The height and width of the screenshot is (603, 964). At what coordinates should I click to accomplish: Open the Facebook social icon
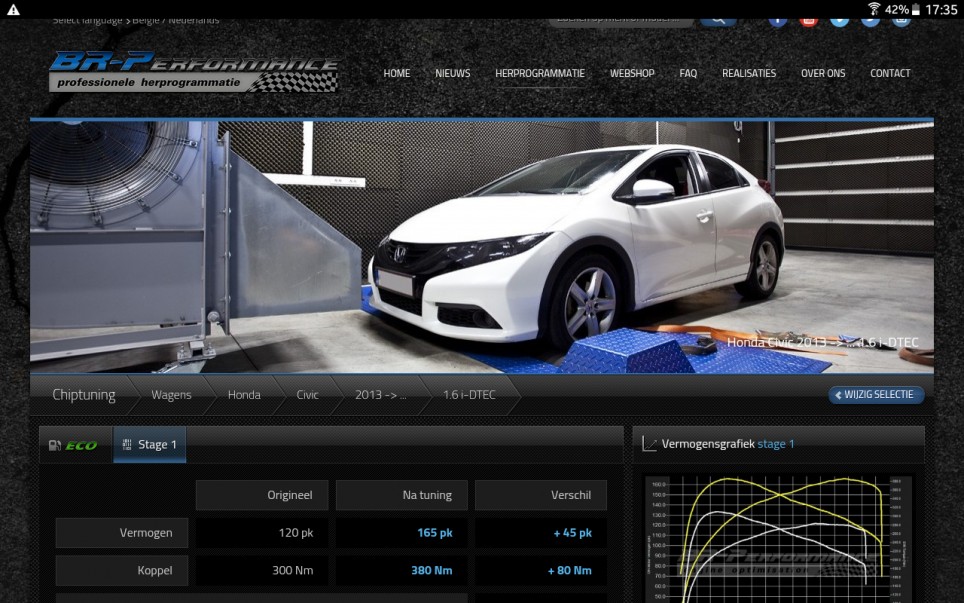click(778, 22)
